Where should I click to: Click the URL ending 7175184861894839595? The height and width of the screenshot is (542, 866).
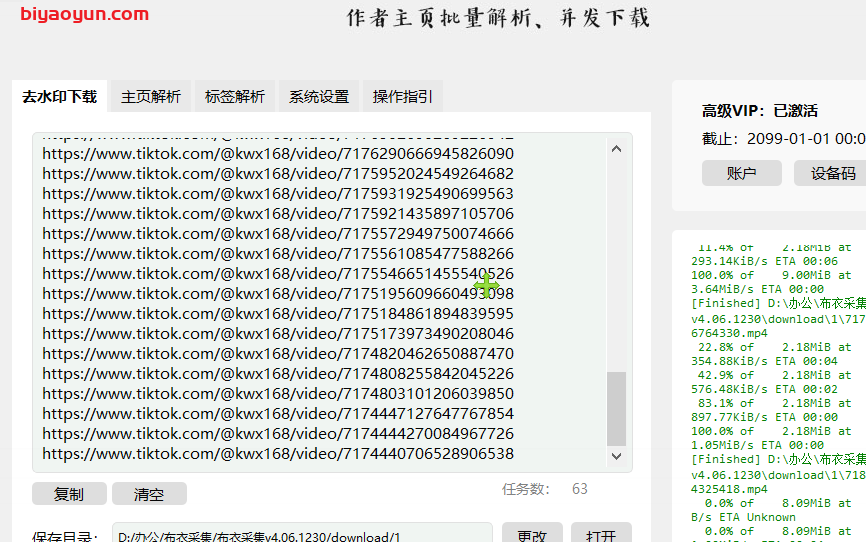click(x=278, y=314)
